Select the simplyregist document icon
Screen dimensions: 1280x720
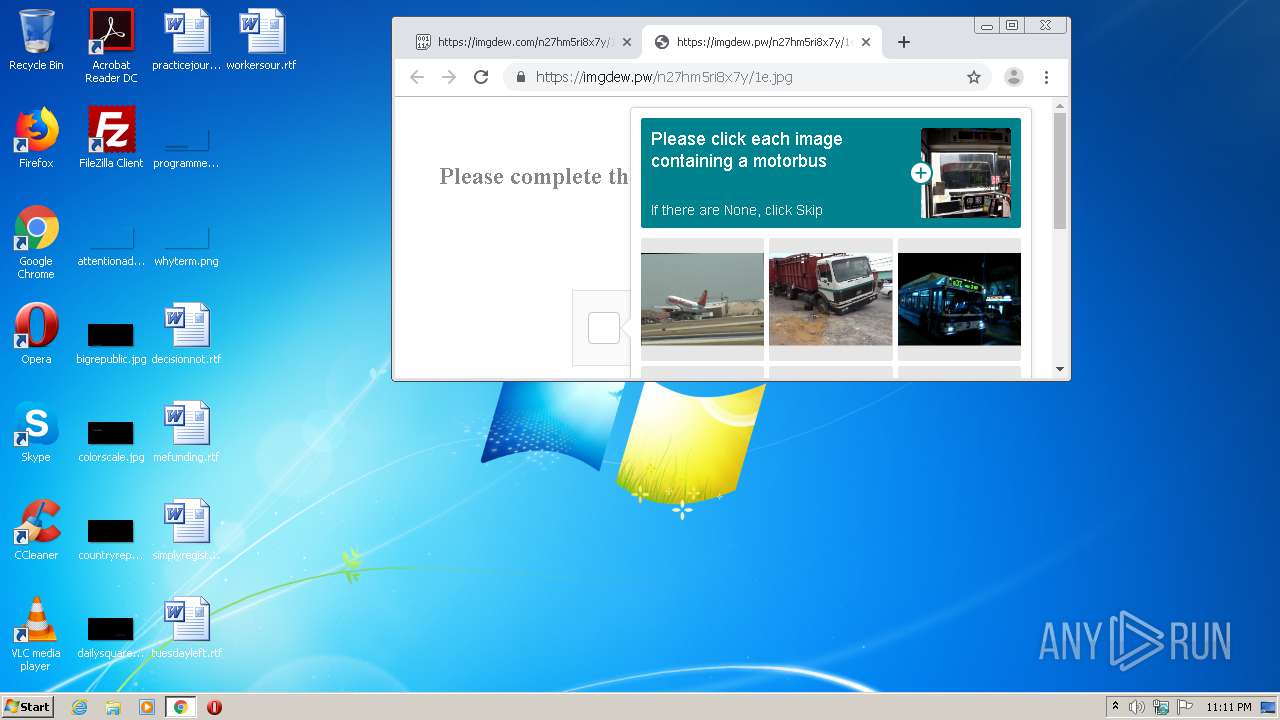point(186,530)
